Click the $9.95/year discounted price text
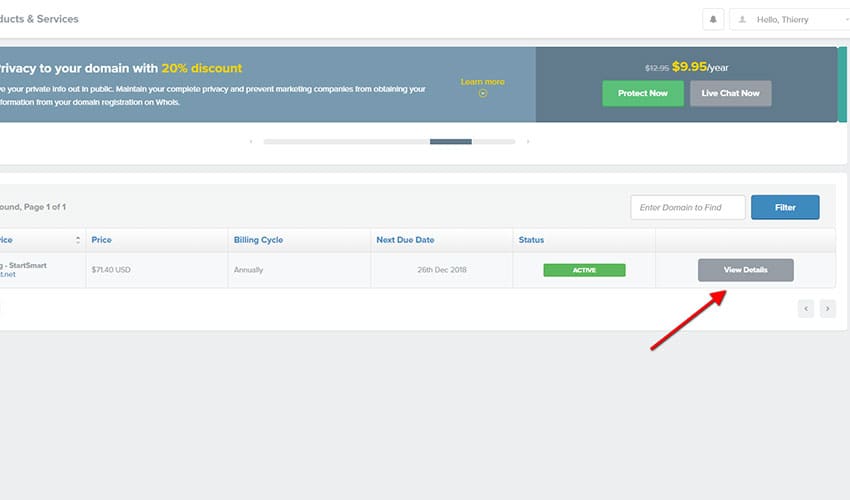Image resolution: width=850 pixels, height=500 pixels. coord(700,67)
